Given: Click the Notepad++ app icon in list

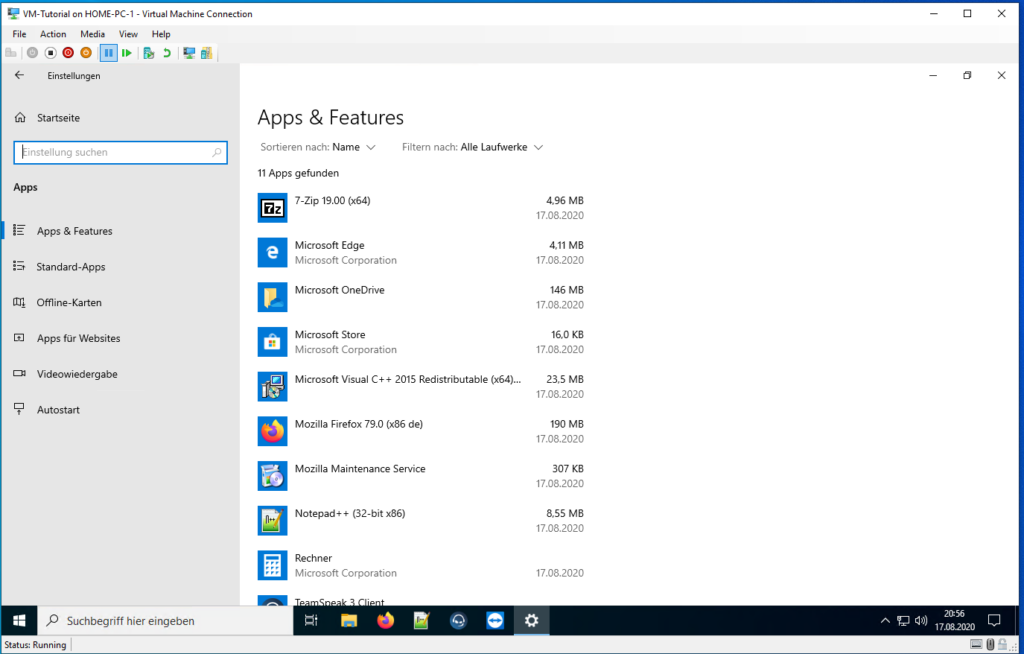Looking at the screenshot, I should (272, 521).
